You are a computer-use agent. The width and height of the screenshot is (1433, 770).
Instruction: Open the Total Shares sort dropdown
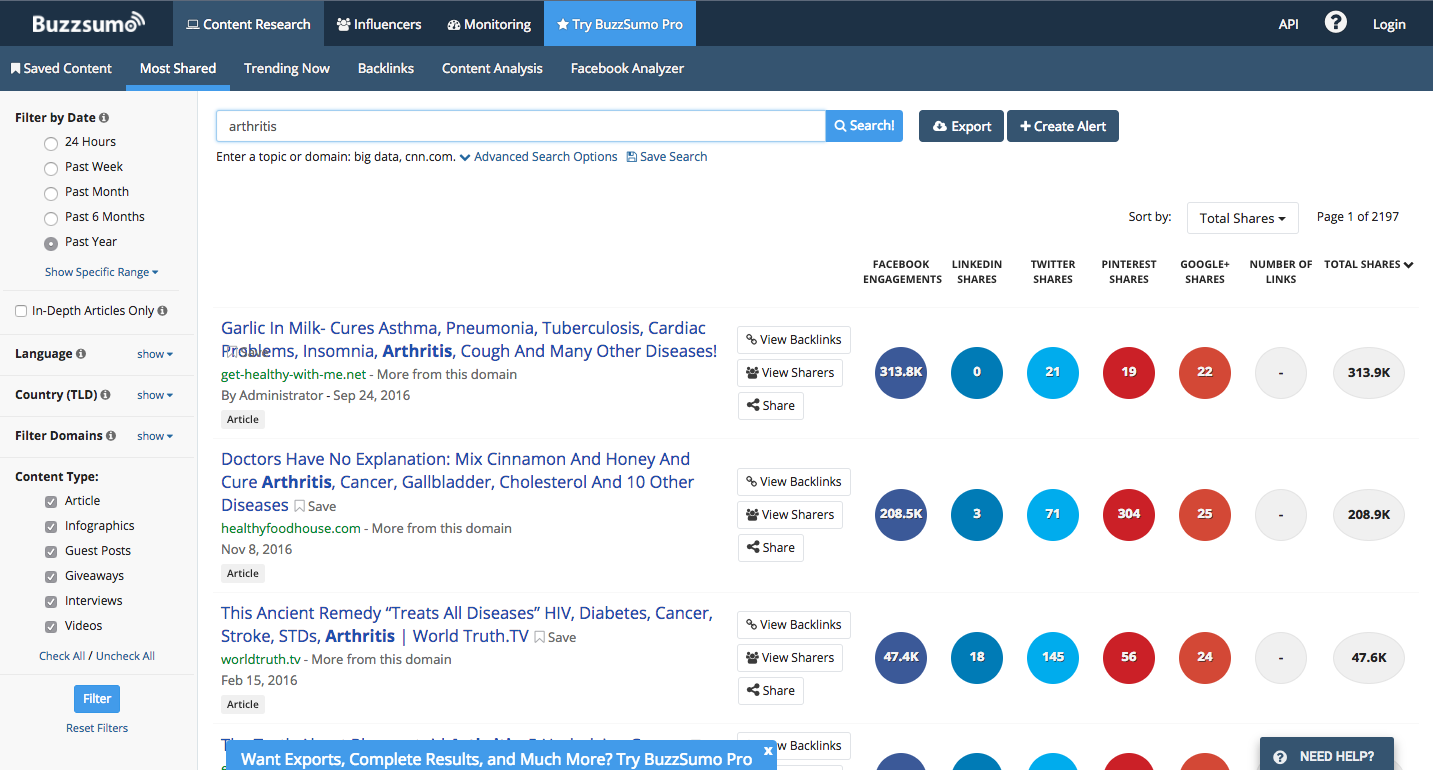pos(1242,218)
